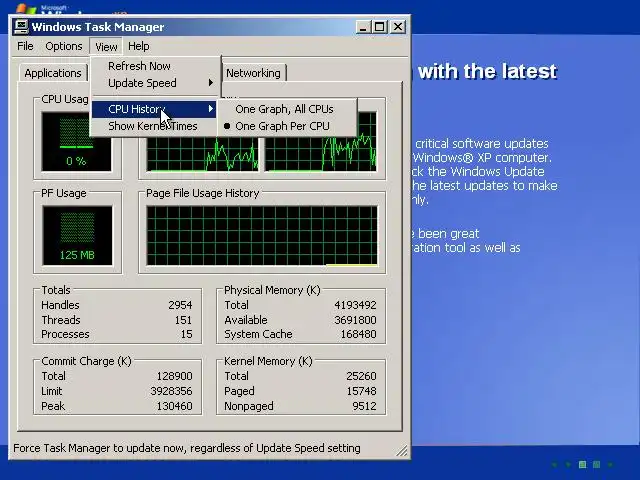640x480 pixels.
Task: Click the Processes value 15
Action: pos(187,334)
